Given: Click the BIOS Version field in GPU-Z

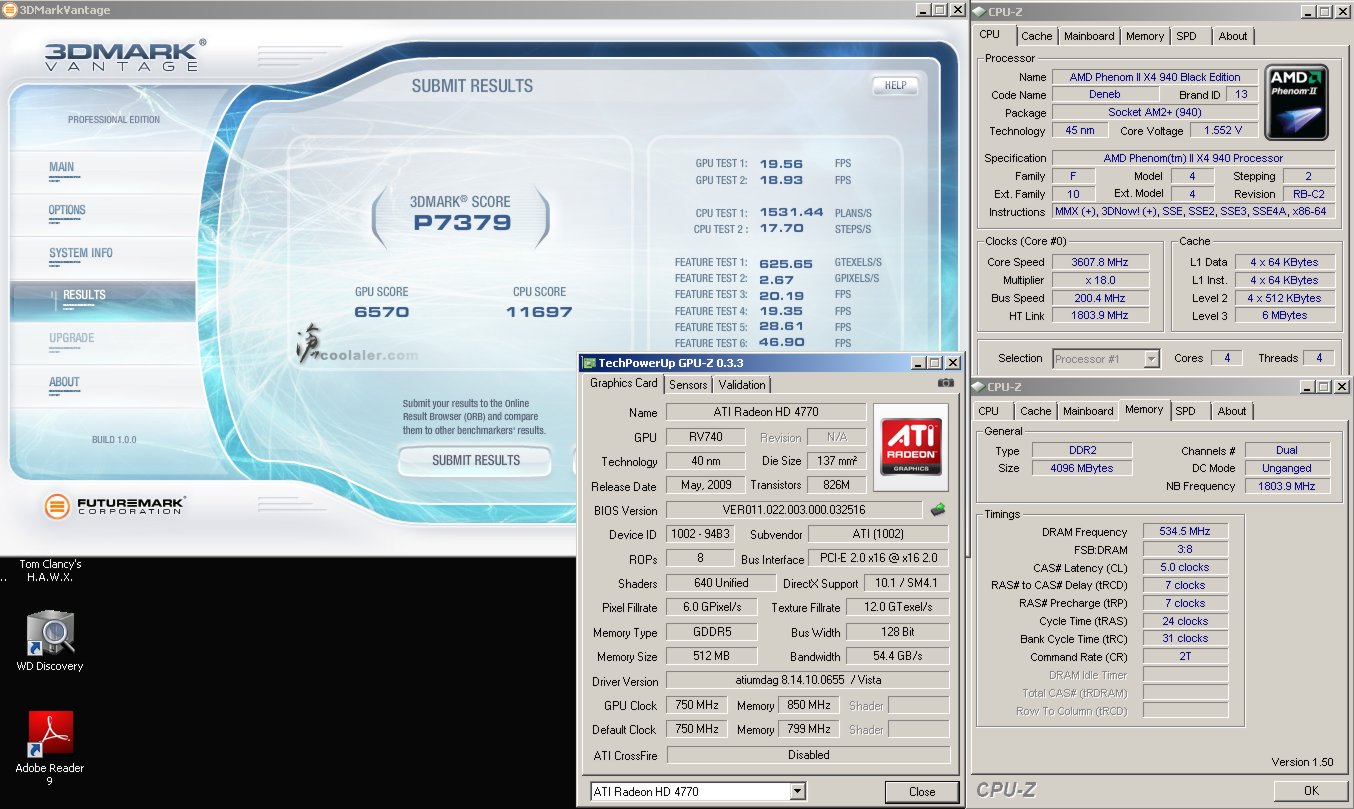Looking at the screenshot, I should (x=794, y=510).
